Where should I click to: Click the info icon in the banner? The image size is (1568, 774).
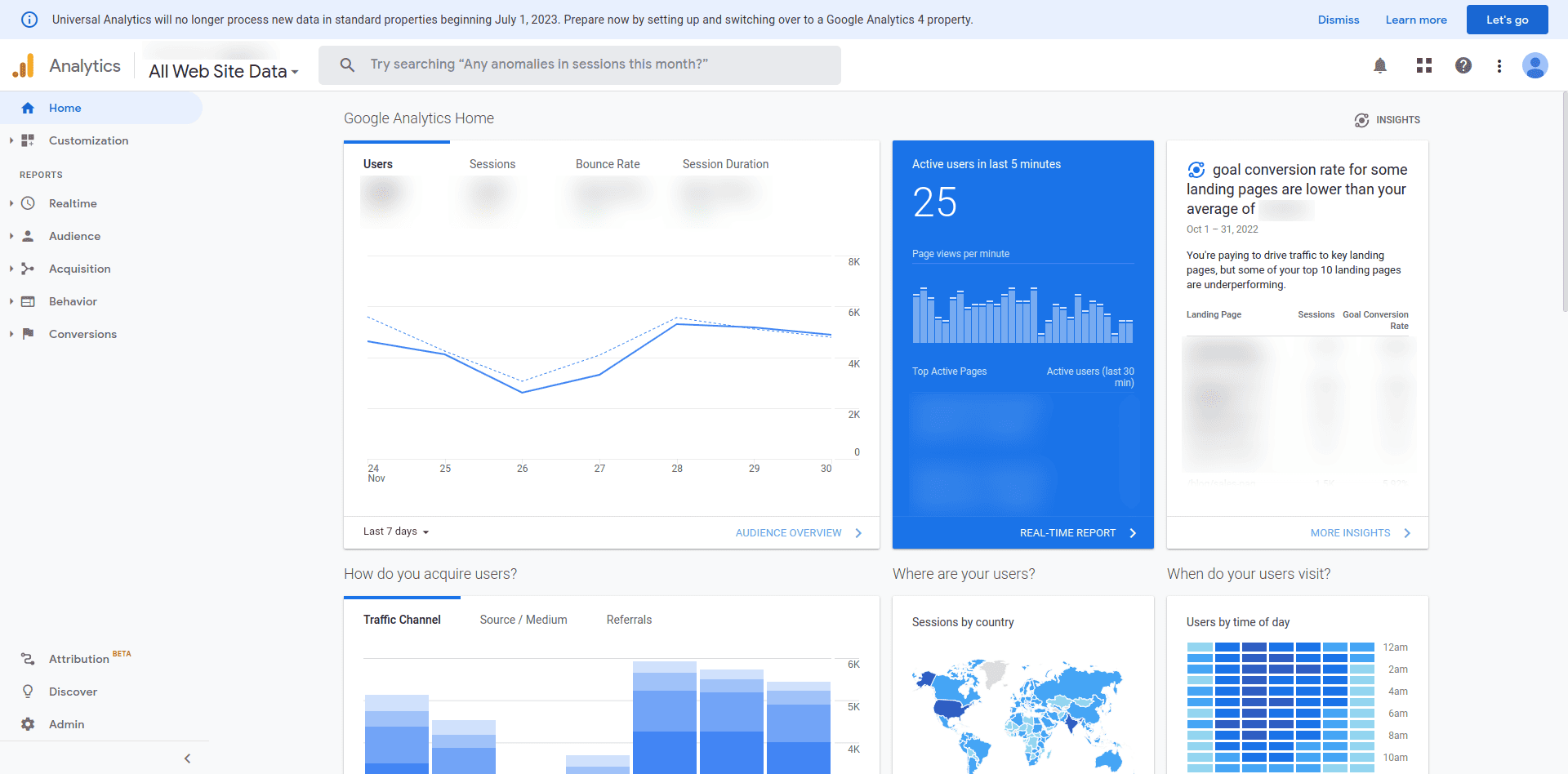(29, 20)
